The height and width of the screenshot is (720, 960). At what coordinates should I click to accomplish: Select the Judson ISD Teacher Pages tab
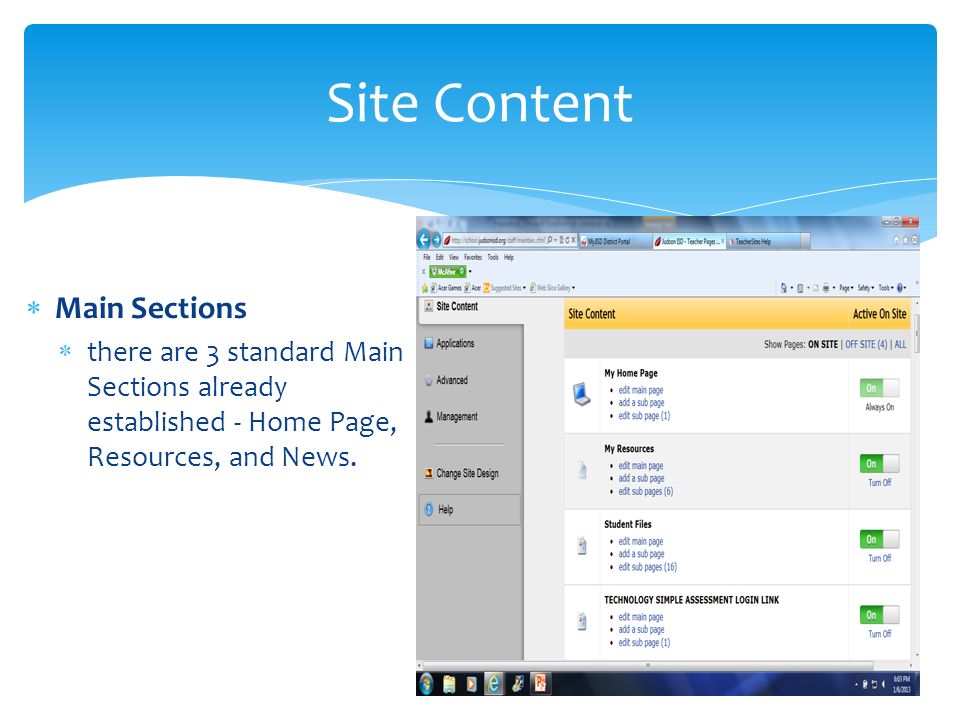tap(688, 241)
